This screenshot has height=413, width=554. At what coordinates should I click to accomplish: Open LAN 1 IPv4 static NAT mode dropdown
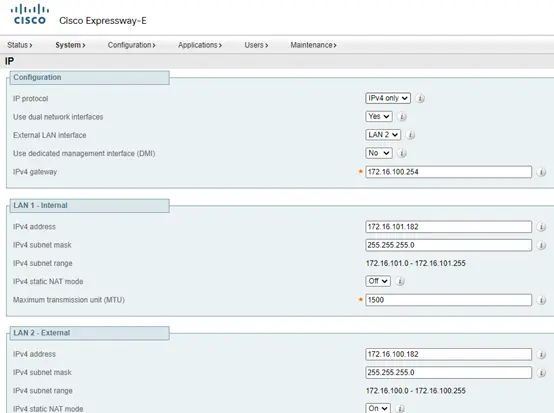(378, 281)
